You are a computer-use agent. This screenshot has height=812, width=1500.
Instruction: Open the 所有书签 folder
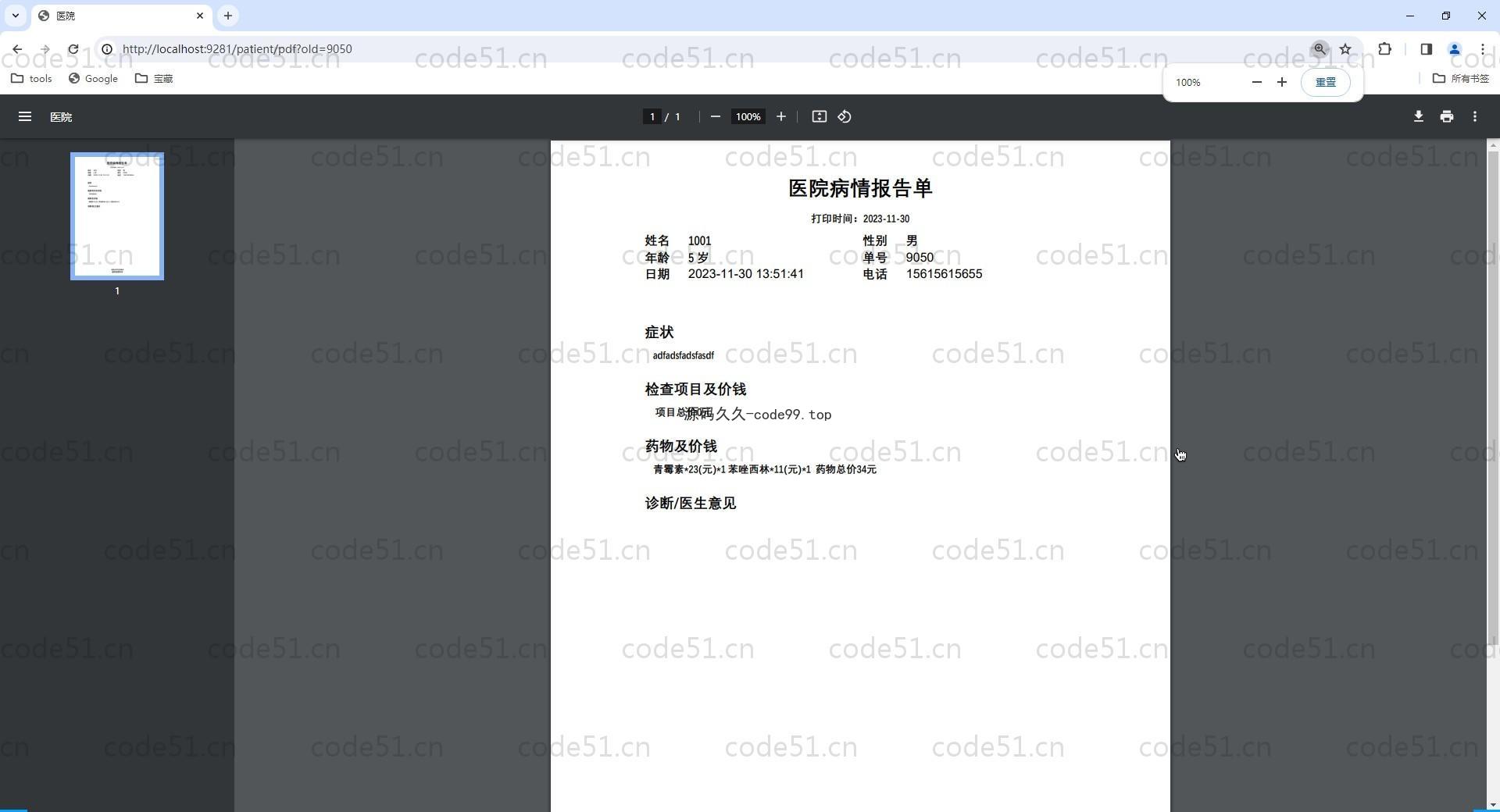(1461, 79)
